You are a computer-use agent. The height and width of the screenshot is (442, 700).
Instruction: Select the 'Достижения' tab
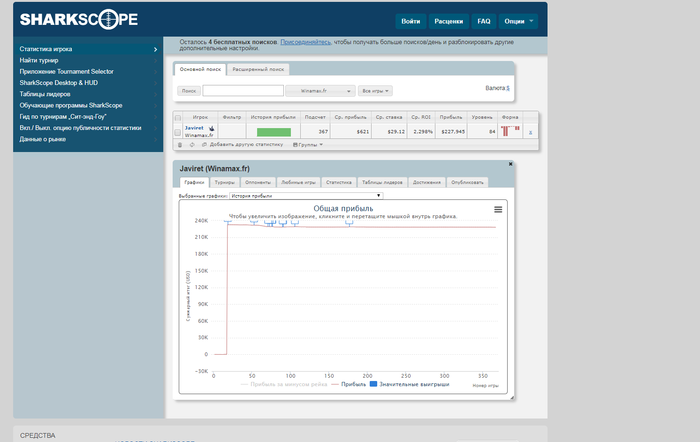(426, 182)
